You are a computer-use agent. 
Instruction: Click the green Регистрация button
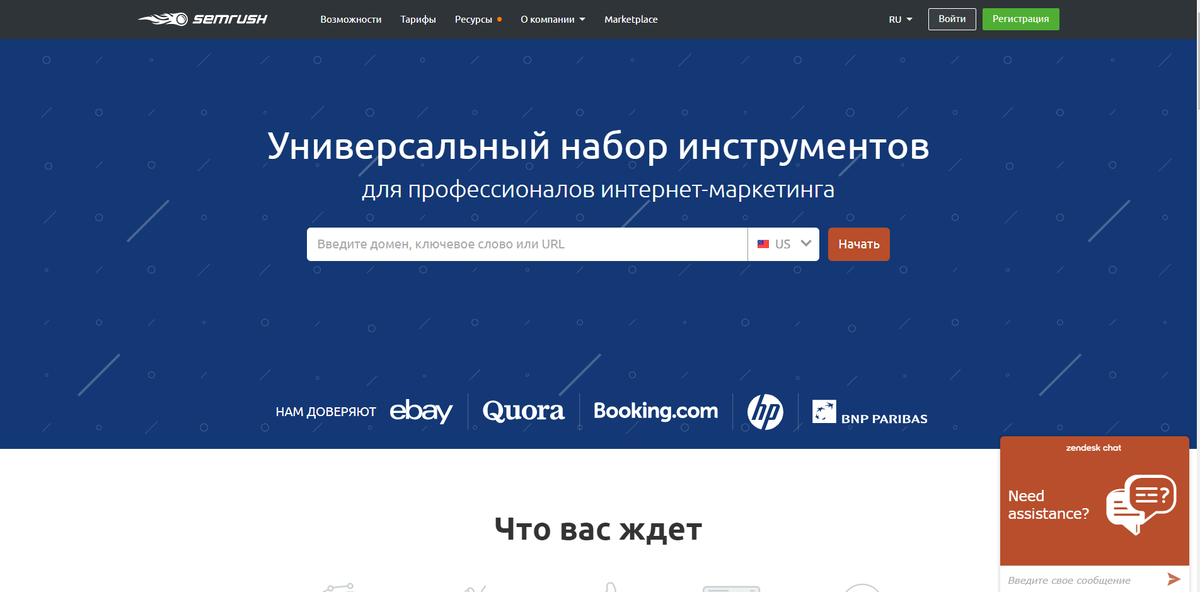coord(1021,19)
